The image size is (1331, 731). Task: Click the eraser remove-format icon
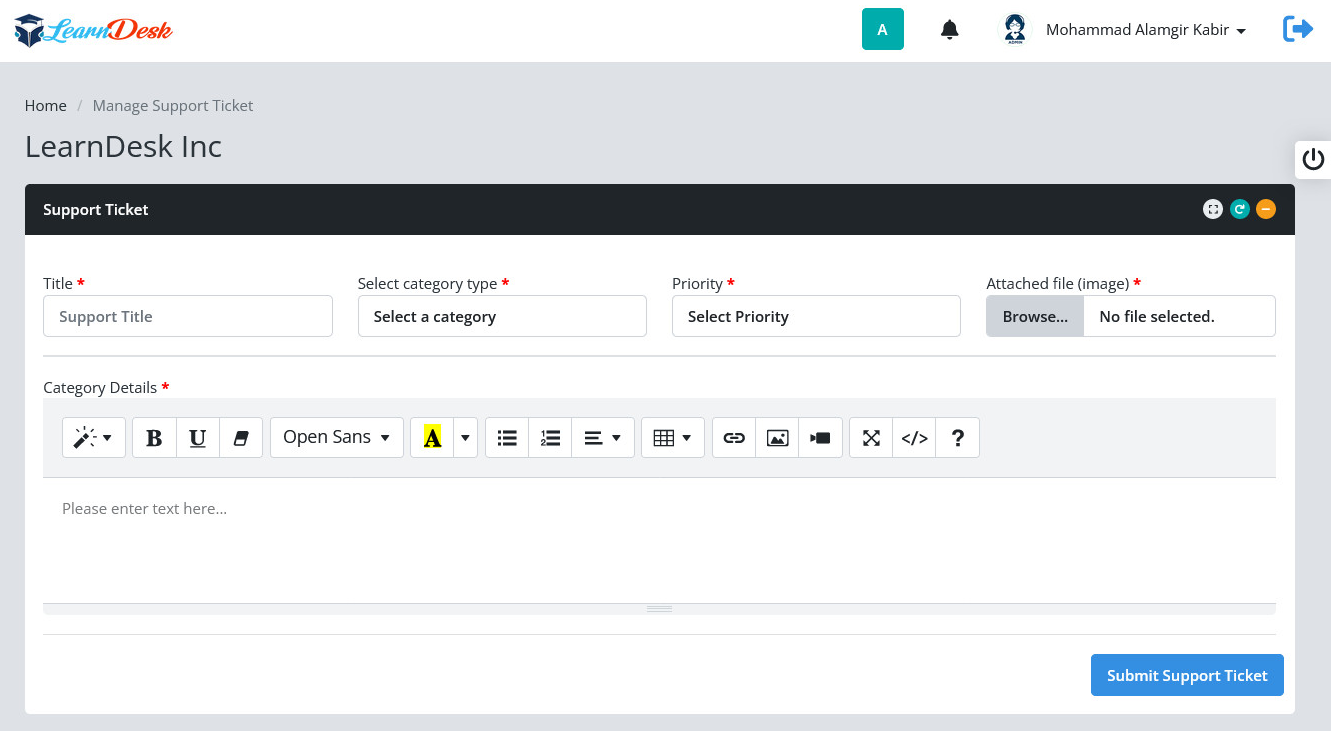[241, 438]
